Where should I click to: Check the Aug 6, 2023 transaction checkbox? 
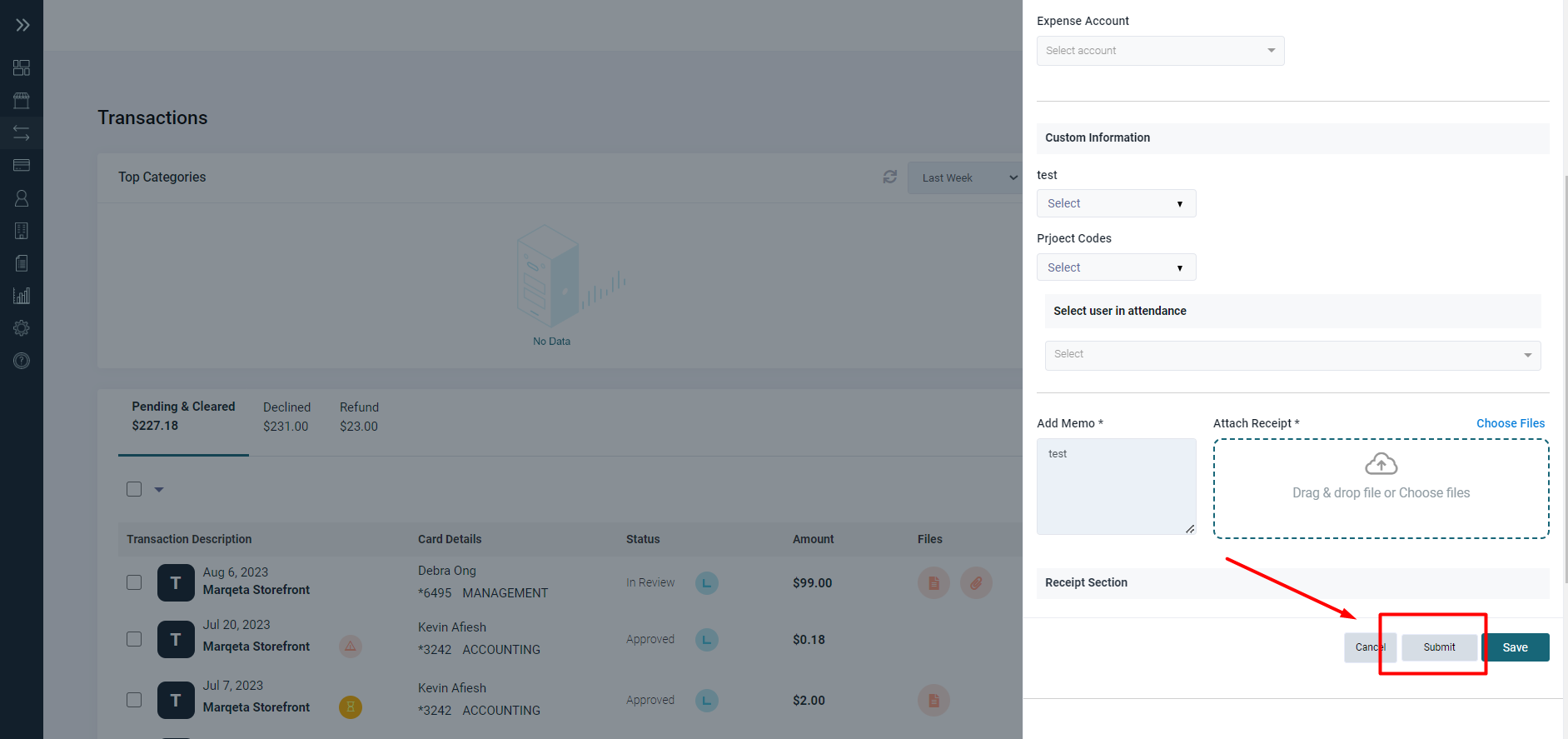click(x=134, y=582)
